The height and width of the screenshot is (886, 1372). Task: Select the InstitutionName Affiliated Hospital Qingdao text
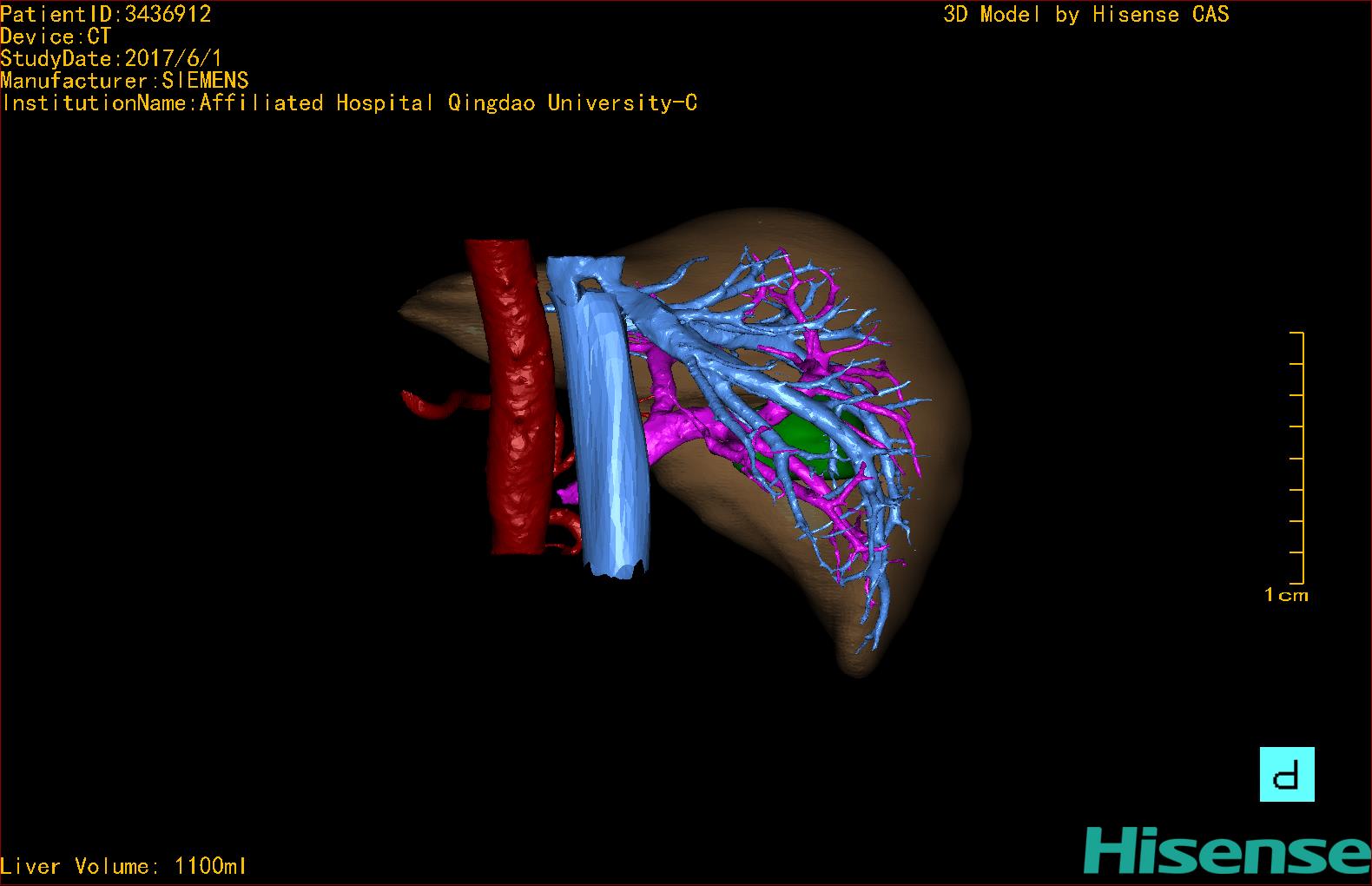click(x=349, y=103)
